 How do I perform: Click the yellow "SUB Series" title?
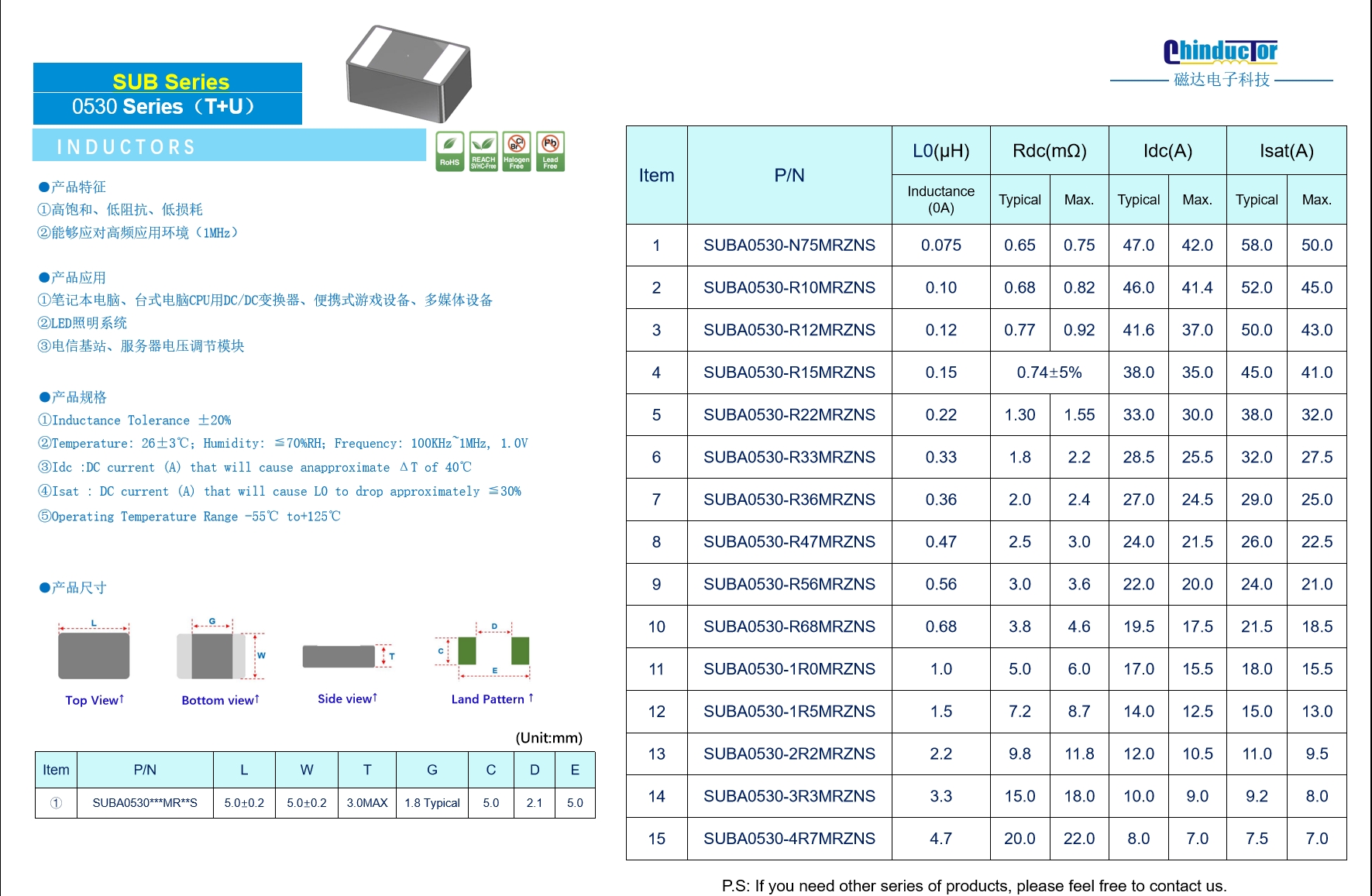tap(171, 82)
